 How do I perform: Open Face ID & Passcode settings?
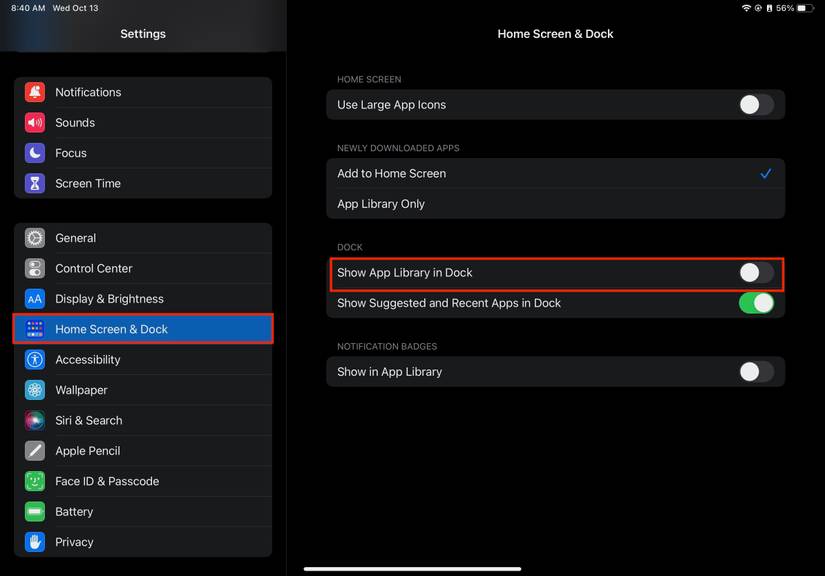107,481
